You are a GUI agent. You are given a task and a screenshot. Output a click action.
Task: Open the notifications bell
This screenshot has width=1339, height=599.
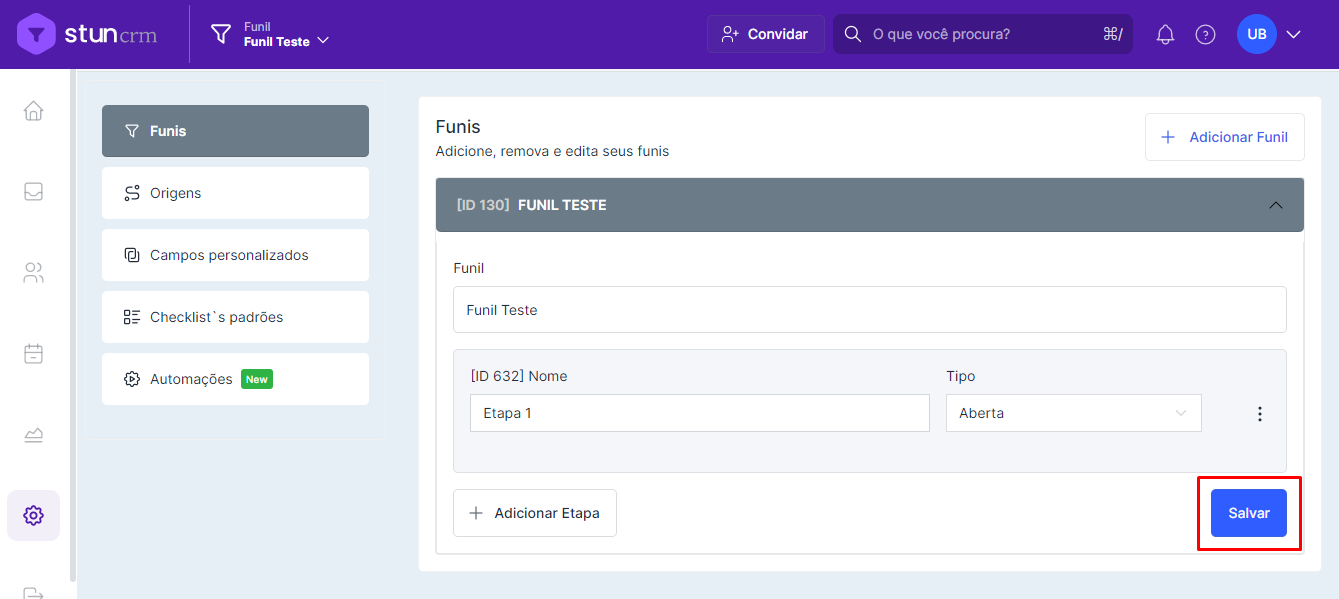(1165, 35)
